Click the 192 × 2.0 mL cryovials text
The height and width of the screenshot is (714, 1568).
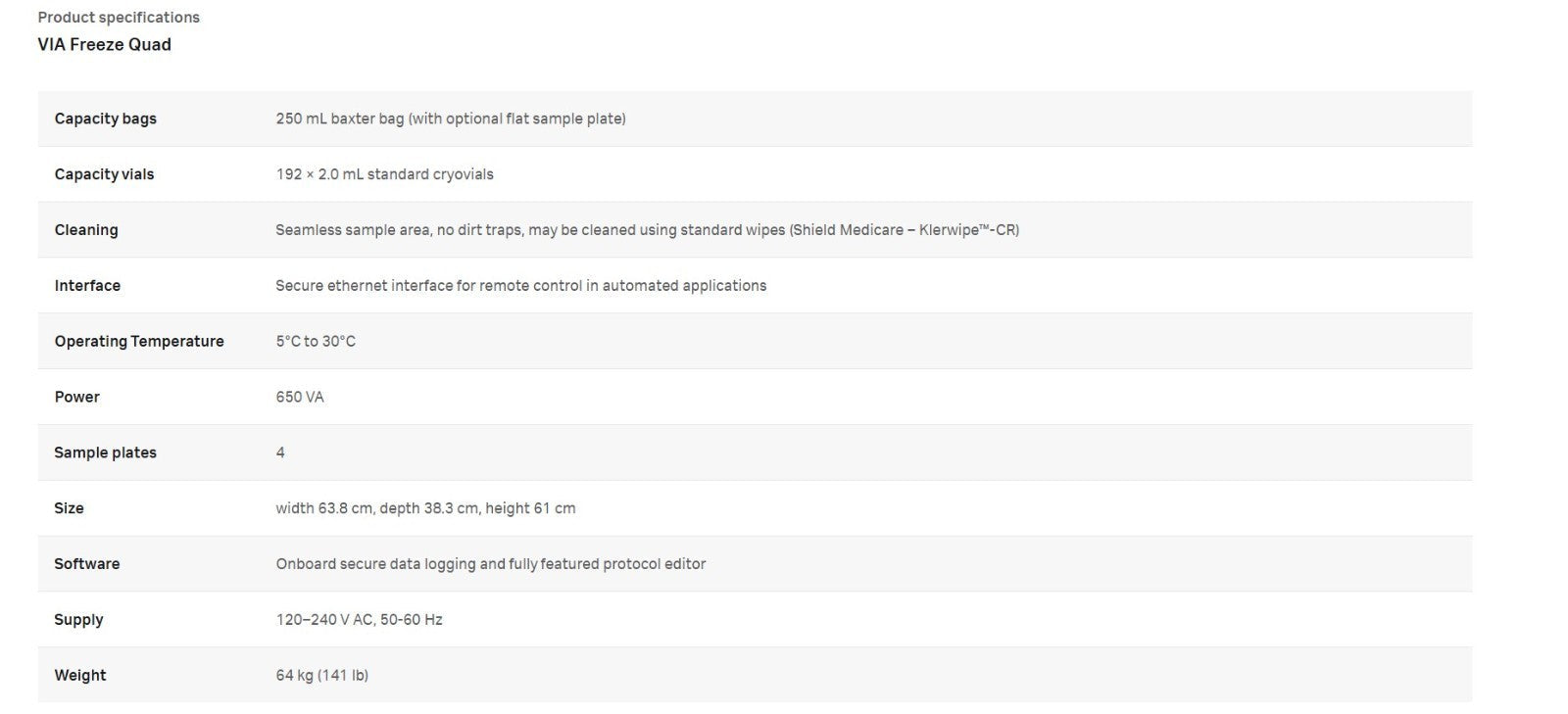point(384,174)
